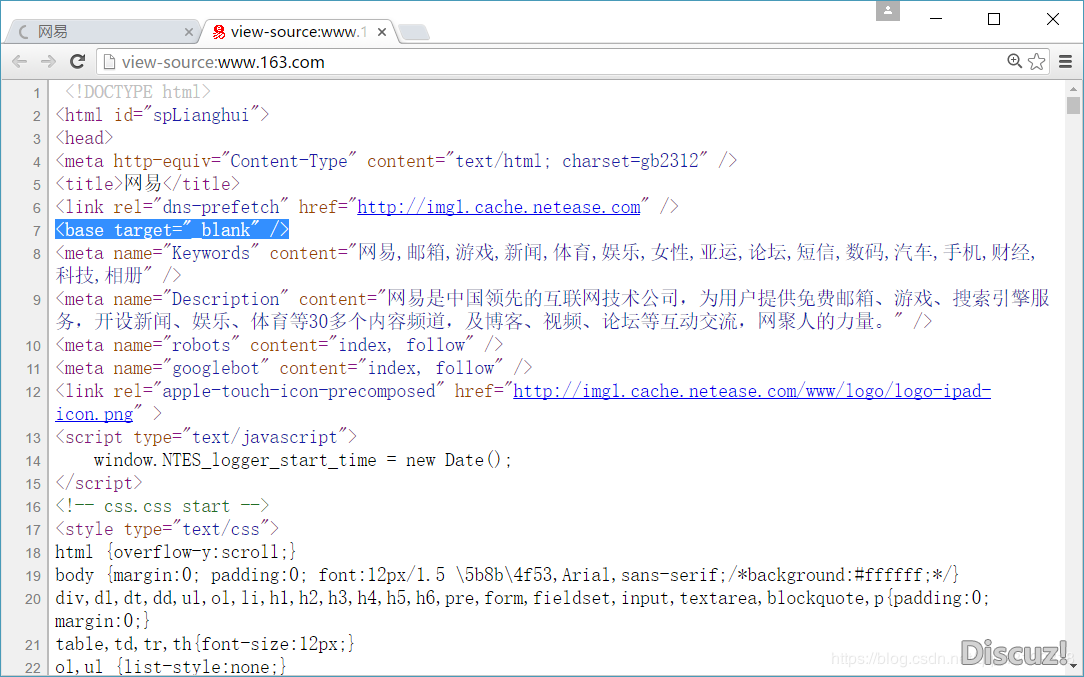1084x677 pixels.
Task: Select the view-source:www.163.com tab
Action: (x=298, y=32)
